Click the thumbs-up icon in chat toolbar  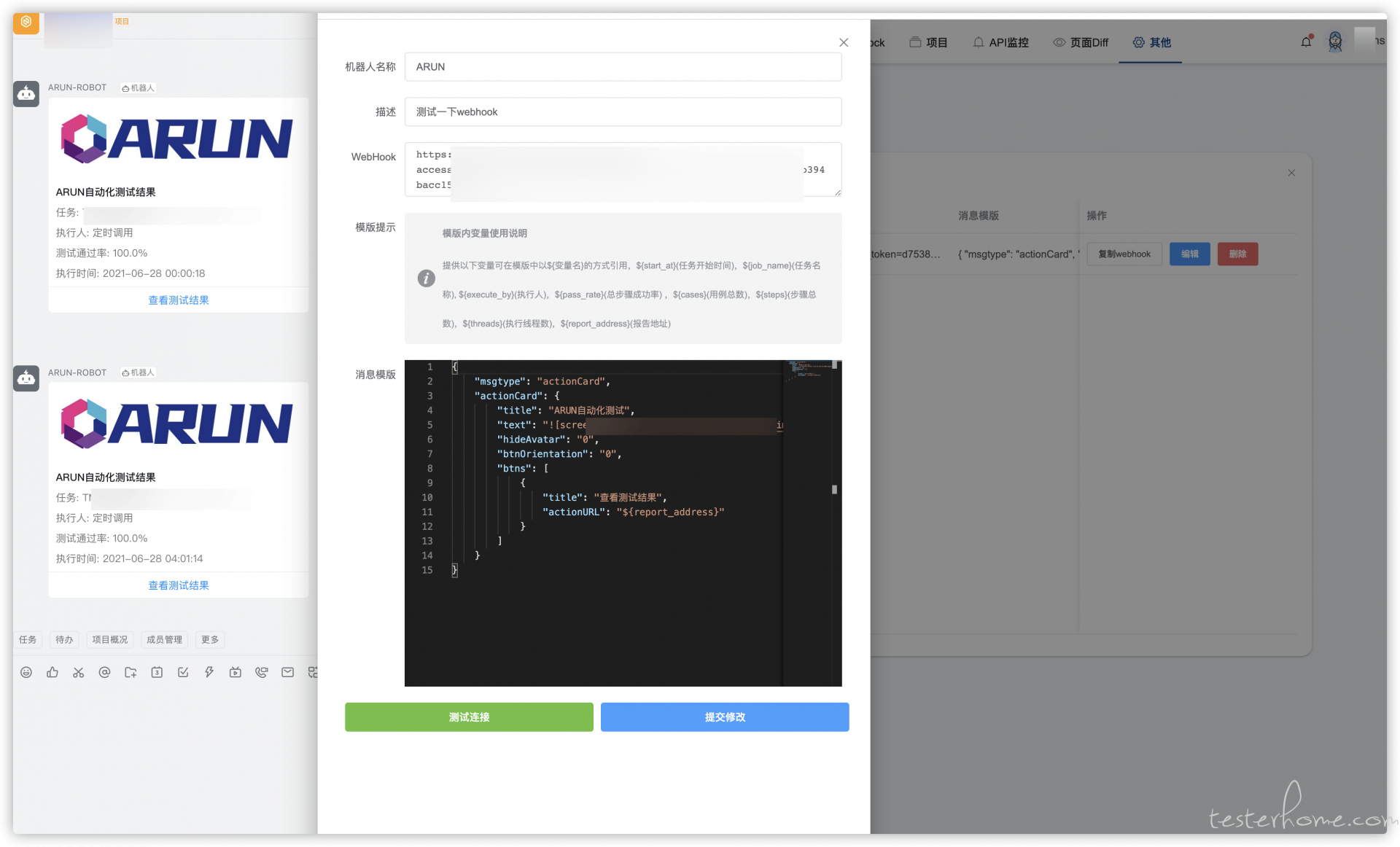(x=52, y=672)
